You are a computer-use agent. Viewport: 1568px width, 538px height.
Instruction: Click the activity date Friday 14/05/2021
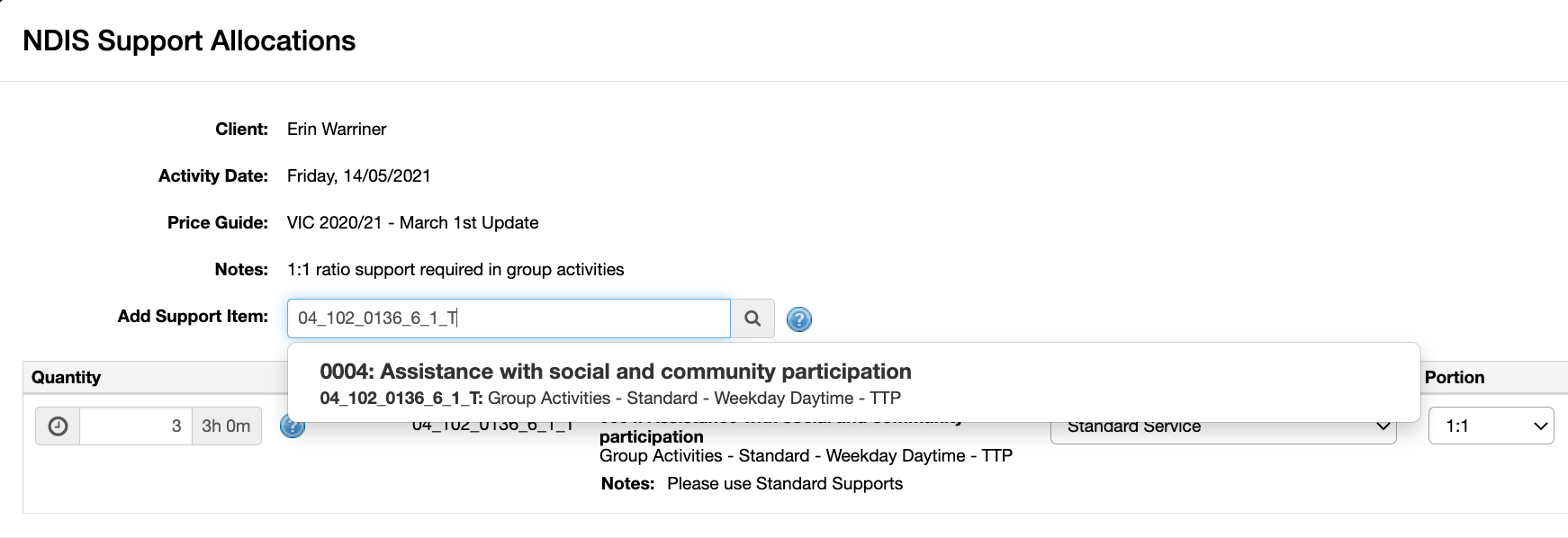[358, 175]
